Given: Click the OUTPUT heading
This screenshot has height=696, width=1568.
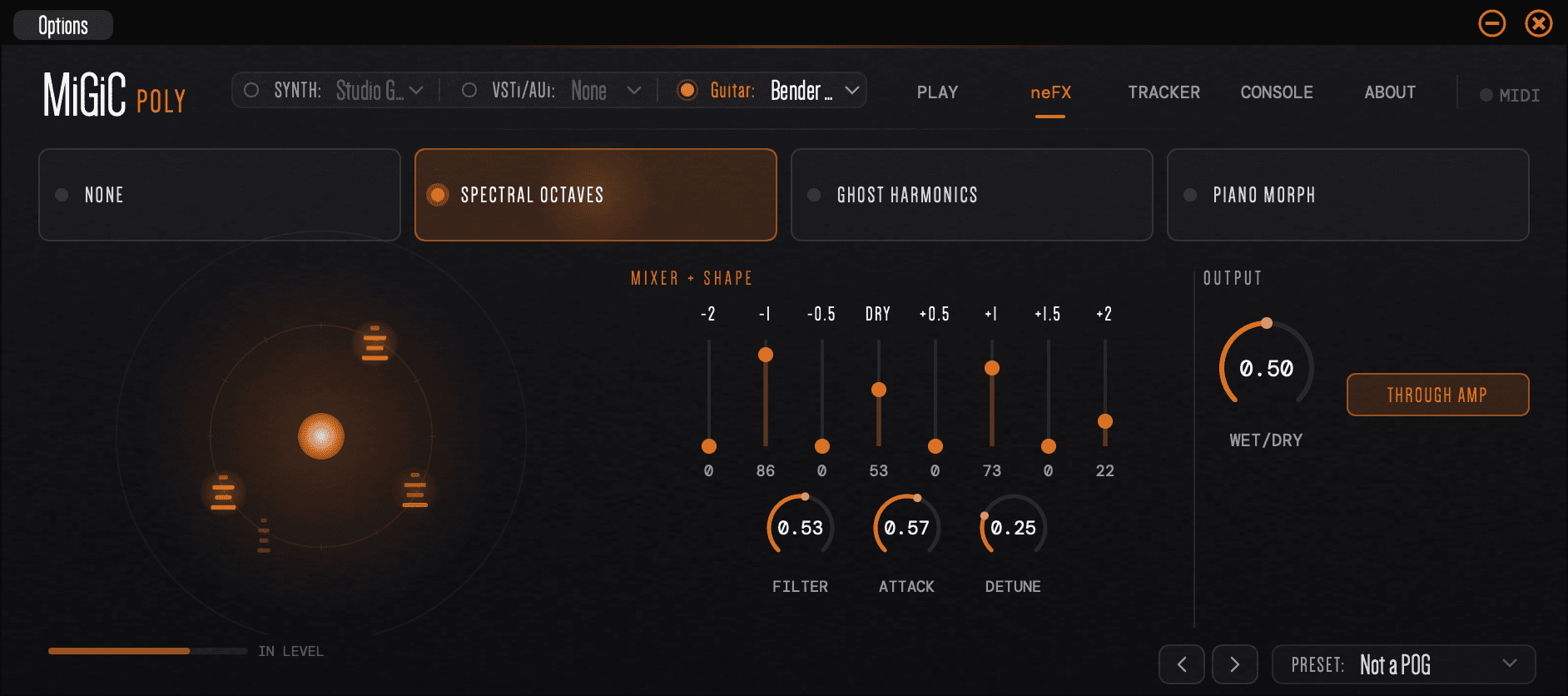Looking at the screenshot, I should tap(1233, 278).
